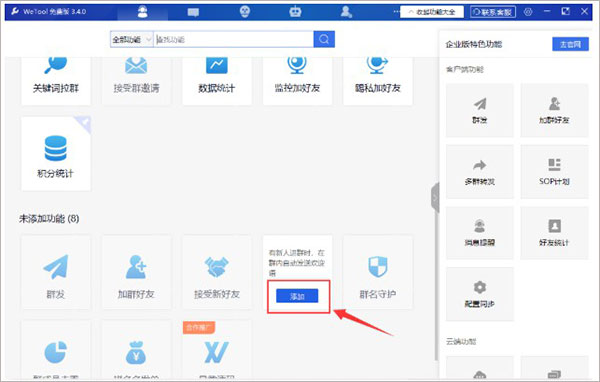Open the 关键词拉群 feature card

pyautogui.click(x=56, y=81)
